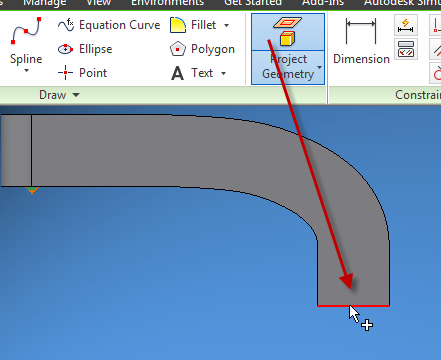
Task: Expand the Draw panel arrow
Action: pos(76,95)
